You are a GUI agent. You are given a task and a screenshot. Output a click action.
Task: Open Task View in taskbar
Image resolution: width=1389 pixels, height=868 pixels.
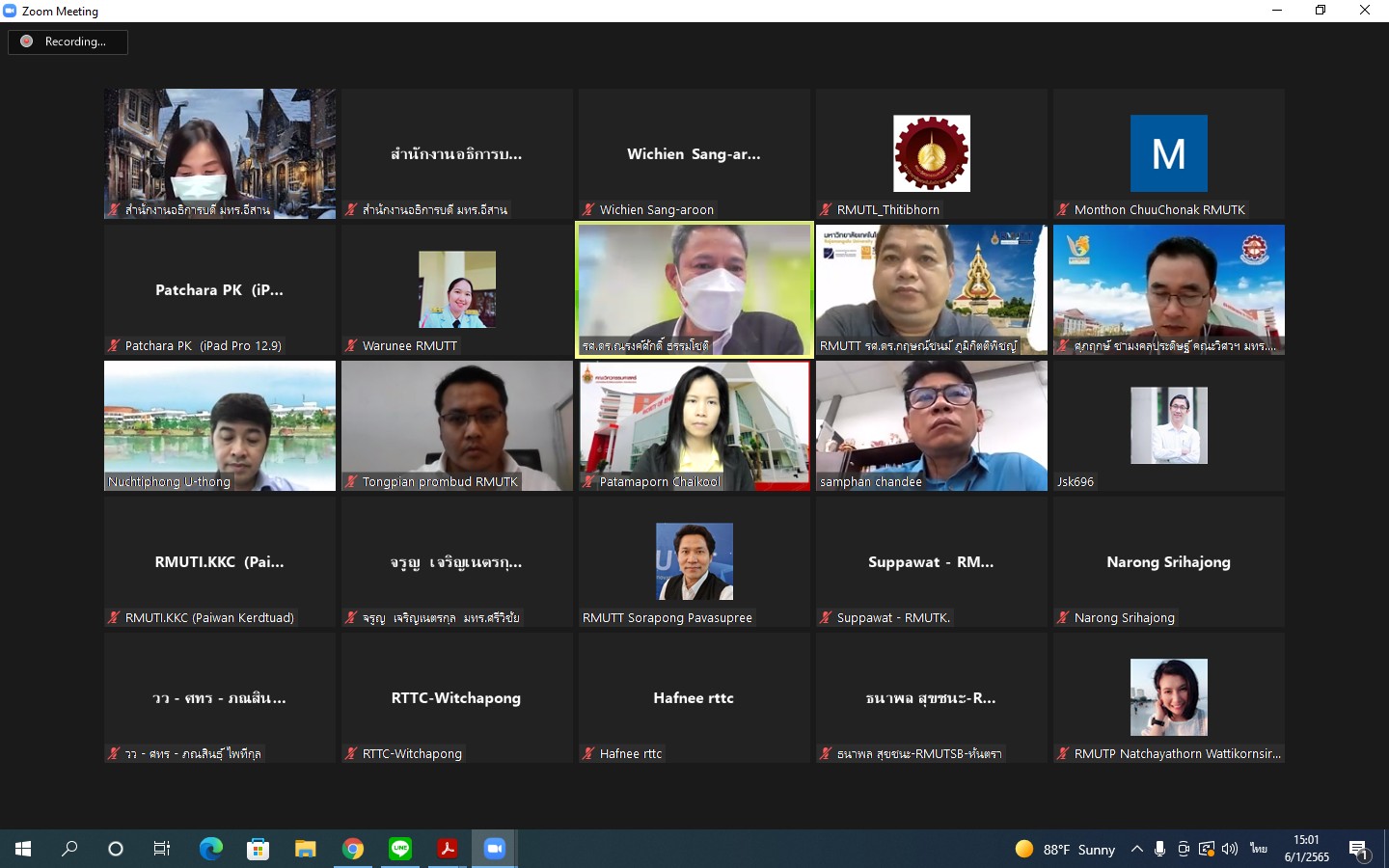[x=162, y=849]
